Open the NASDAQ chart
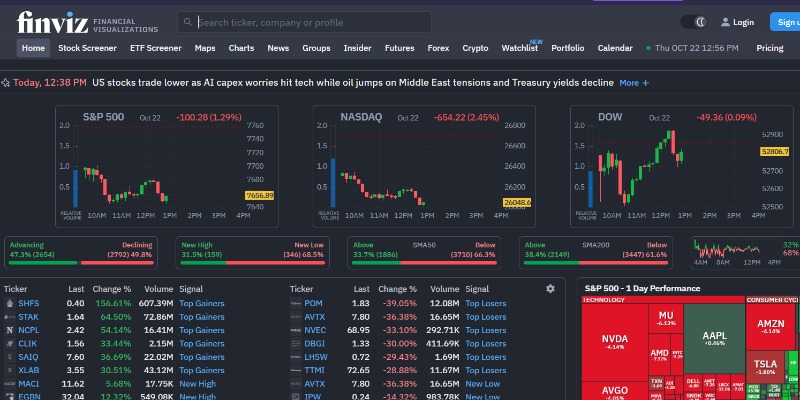800x400 pixels. coord(424,166)
